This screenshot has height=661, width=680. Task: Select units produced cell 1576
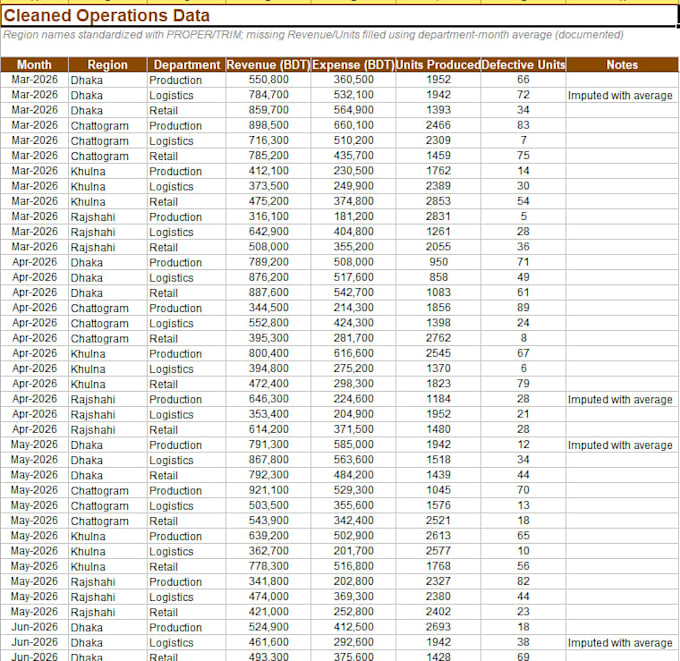coord(438,505)
